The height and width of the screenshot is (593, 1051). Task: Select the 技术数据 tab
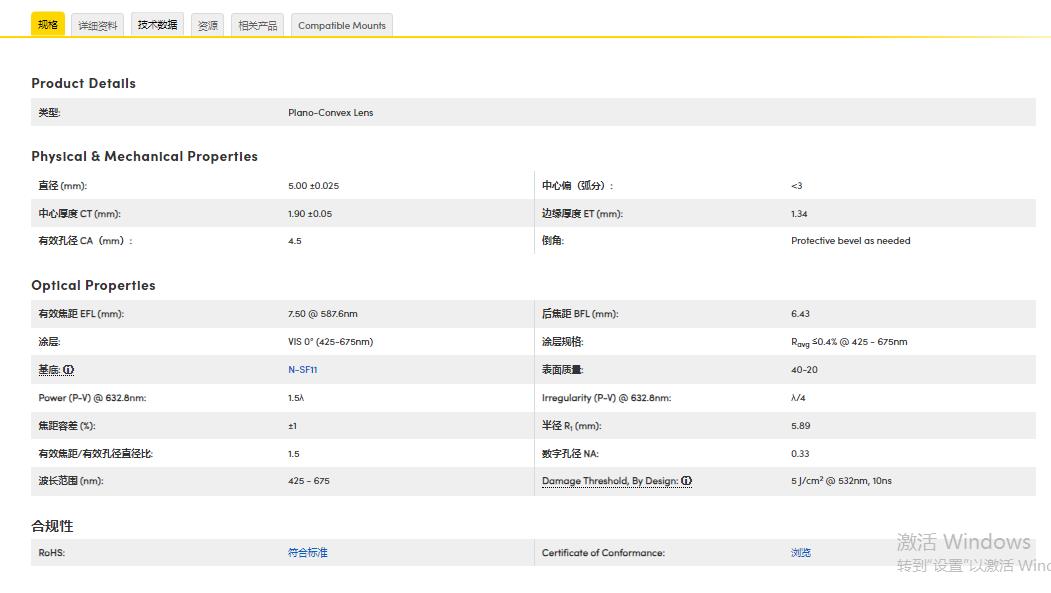[x=157, y=25]
